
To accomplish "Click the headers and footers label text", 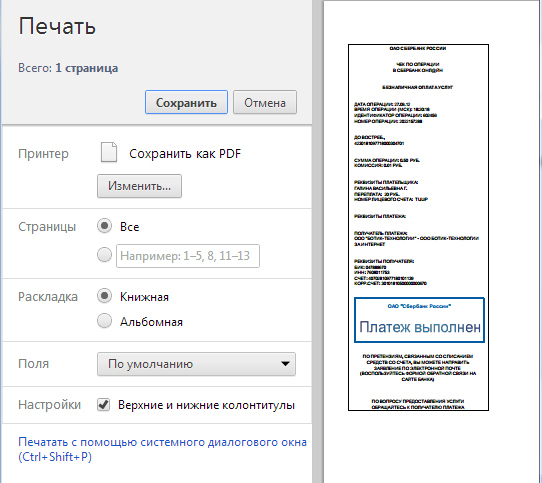I will [206, 405].
